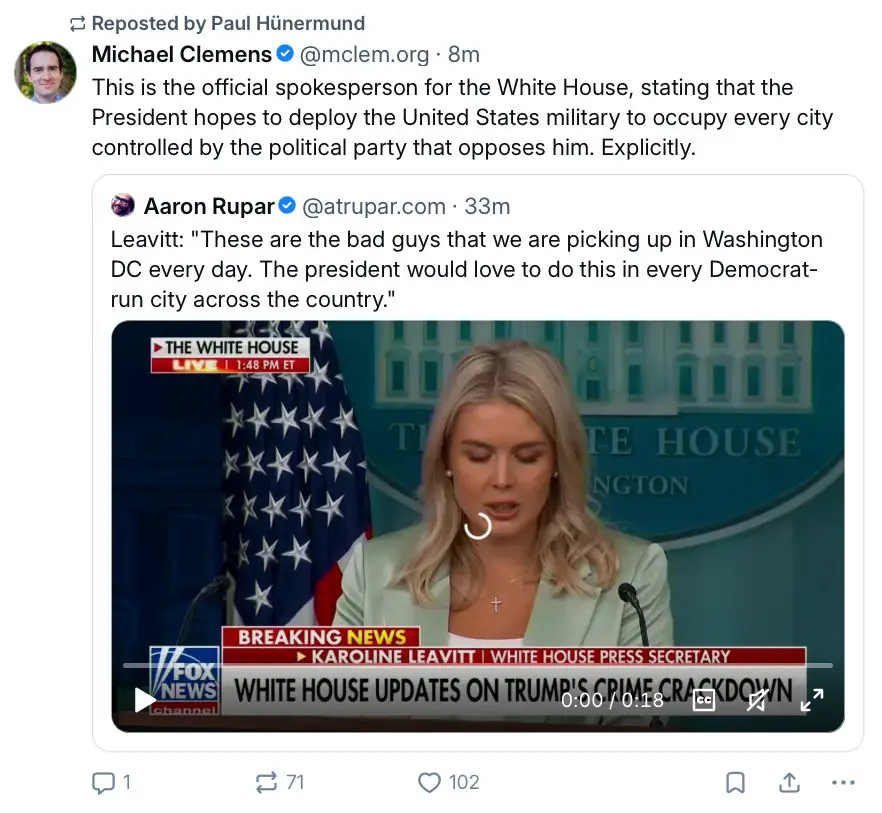Image resolution: width=882 pixels, height=813 pixels.
Task: Open the @mclem.org handle link
Action: [364, 54]
